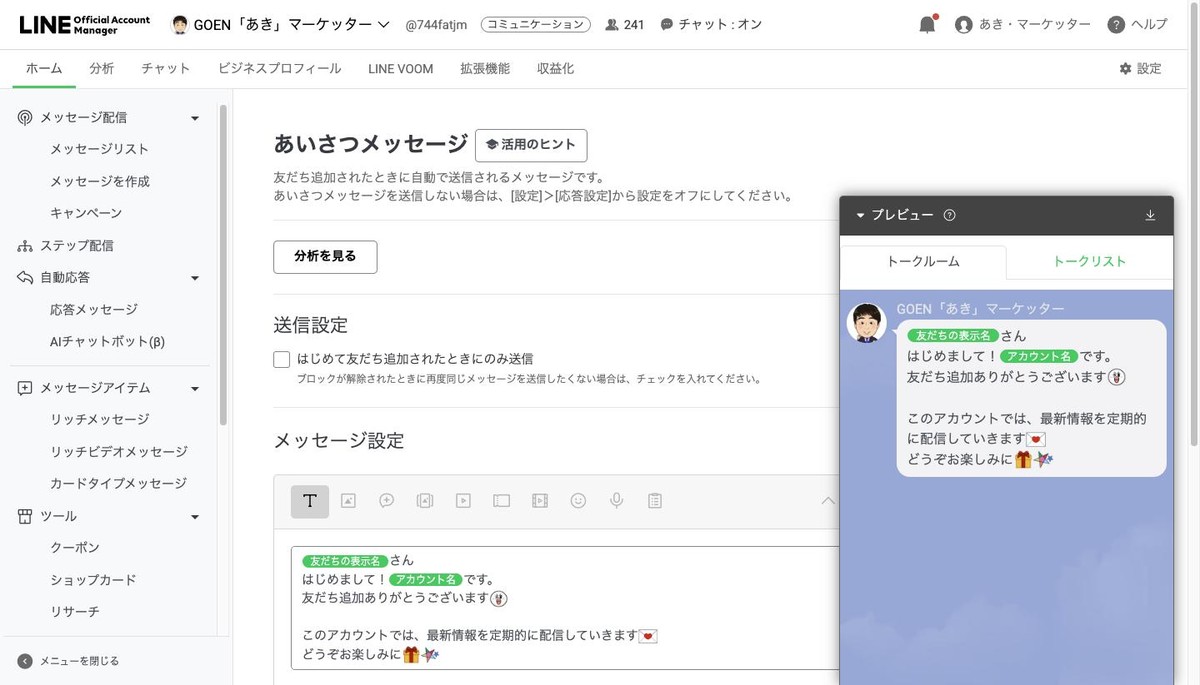This screenshot has width=1200, height=685.
Task: Open リッチメッセージ in the sidebar
Action: pos(100,420)
